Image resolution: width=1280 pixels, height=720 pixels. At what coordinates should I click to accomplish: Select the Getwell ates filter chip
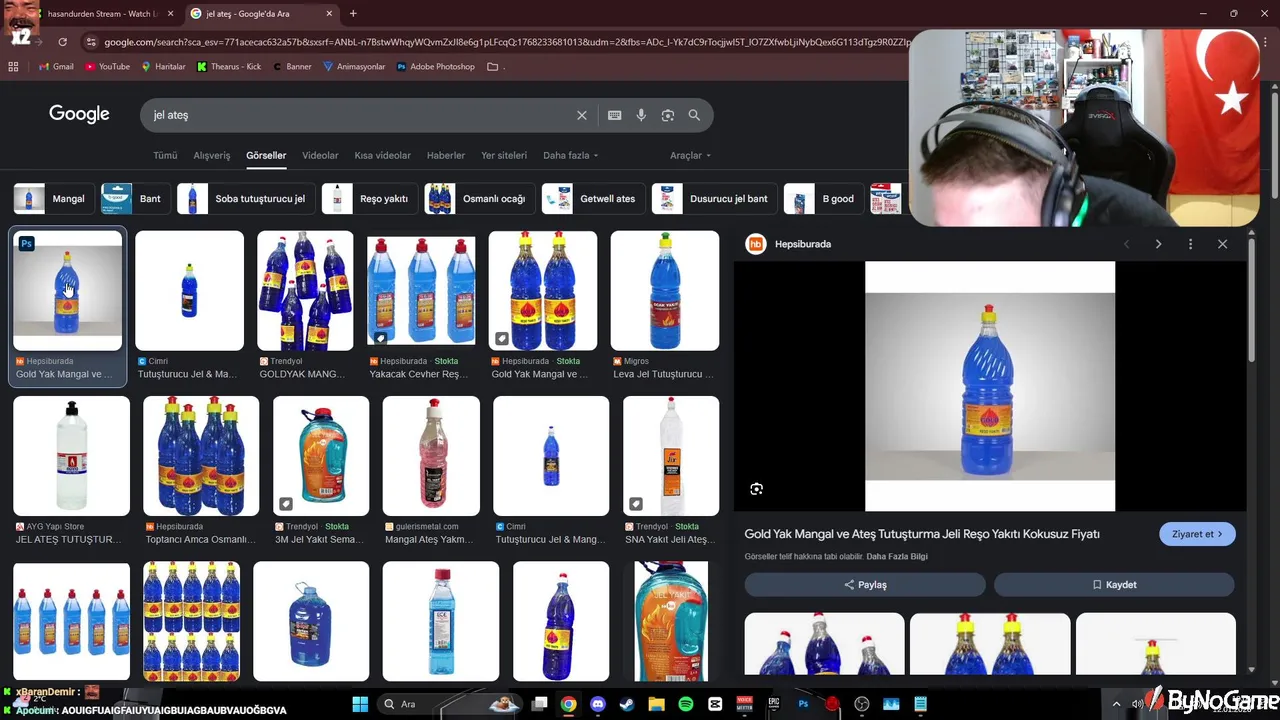(593, 199)
